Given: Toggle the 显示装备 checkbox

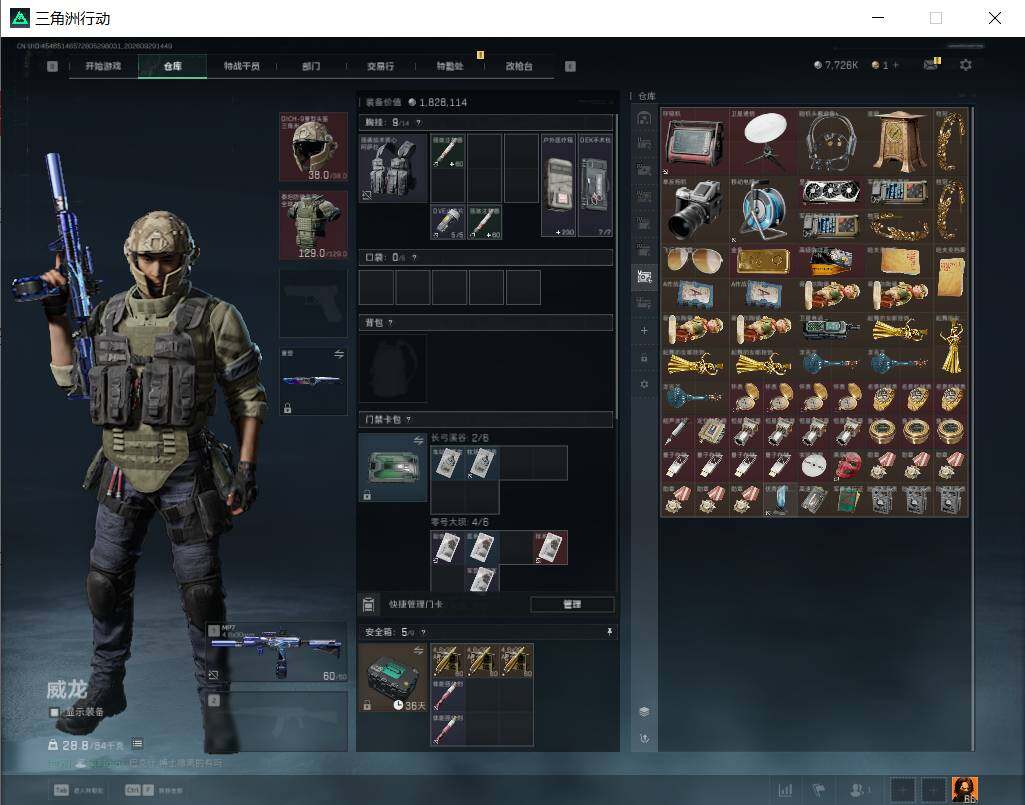Looking at the screenshot, I should (x=54, y=712).
